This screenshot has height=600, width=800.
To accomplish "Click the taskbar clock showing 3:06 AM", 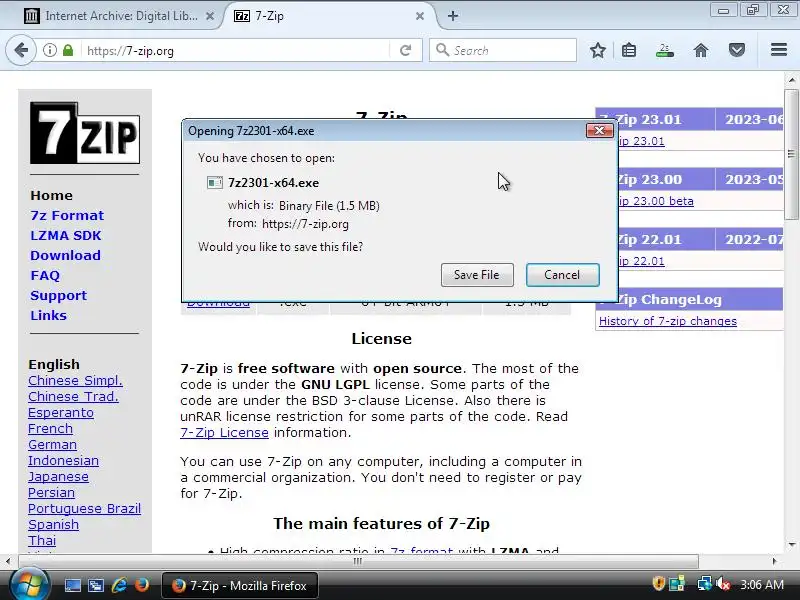I will (762, 584).
